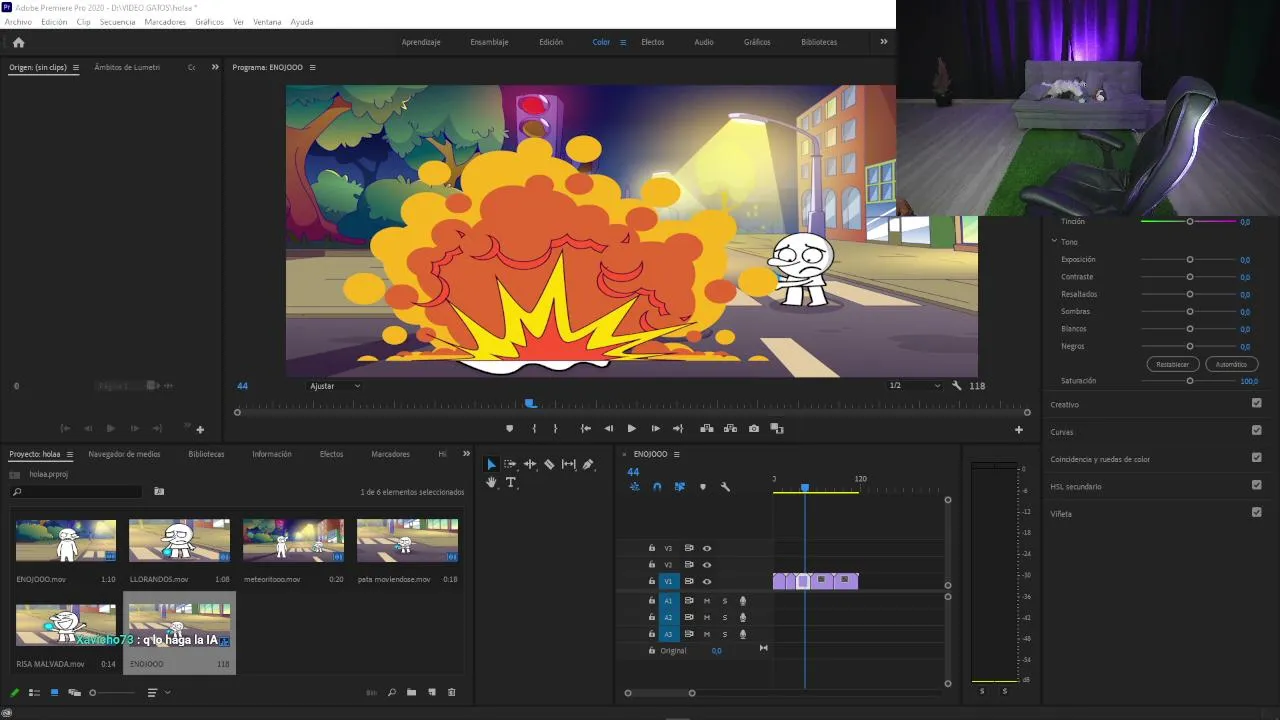Open timeline display settings wrench

pyautogui.click(x=725, y=487)
